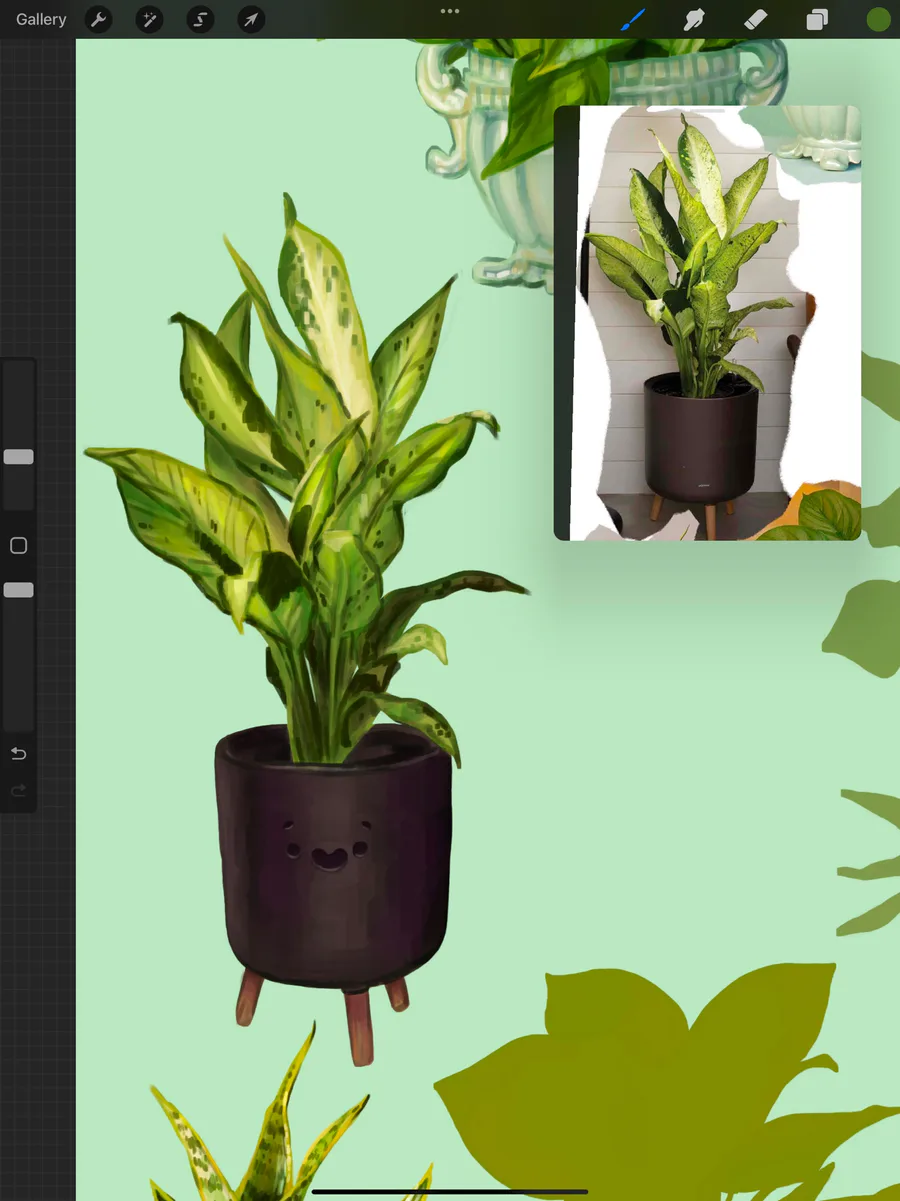Undo the last stroke
900x1201 pixels.
(18, 753)
